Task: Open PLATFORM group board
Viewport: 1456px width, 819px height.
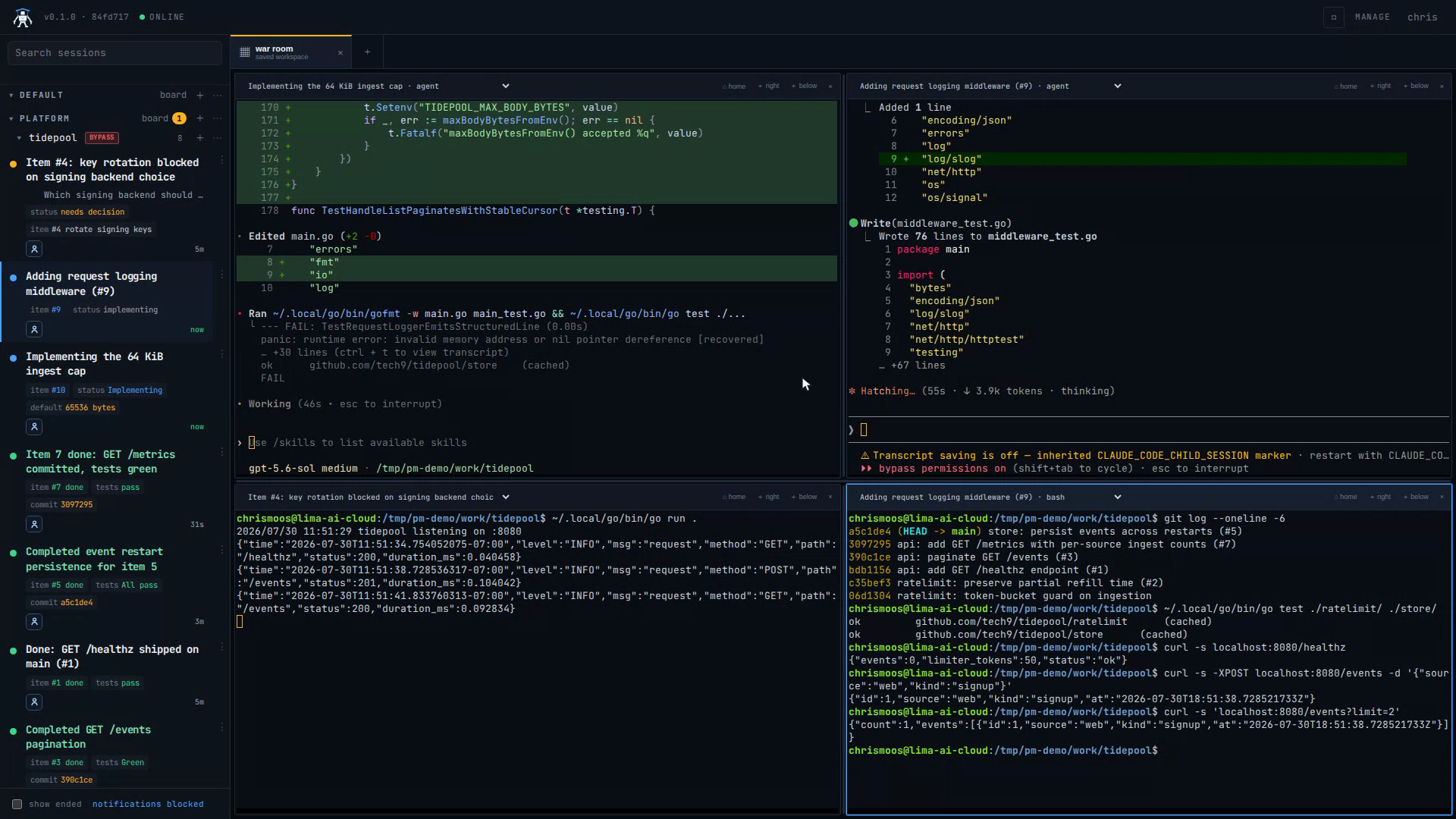Action: pos(155,118)
